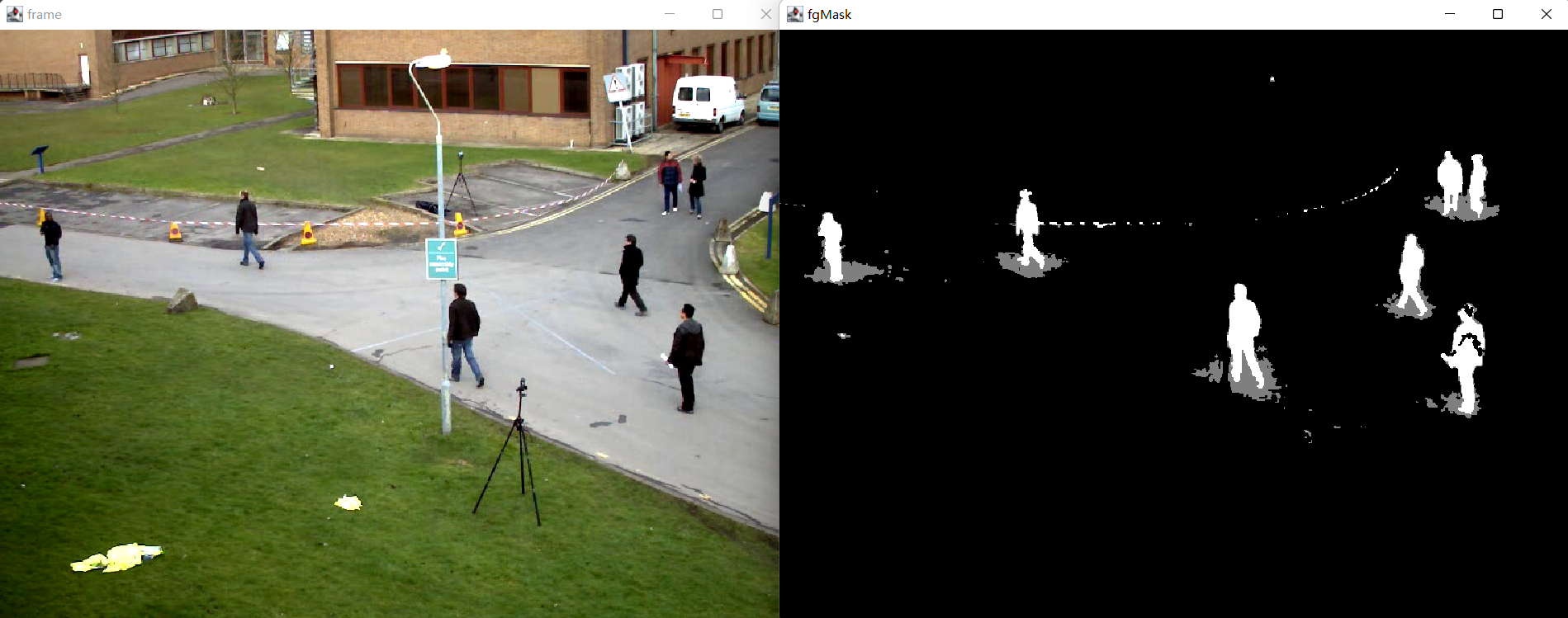
Task: Click the light blue car beside the van
Action: (768, 103)
